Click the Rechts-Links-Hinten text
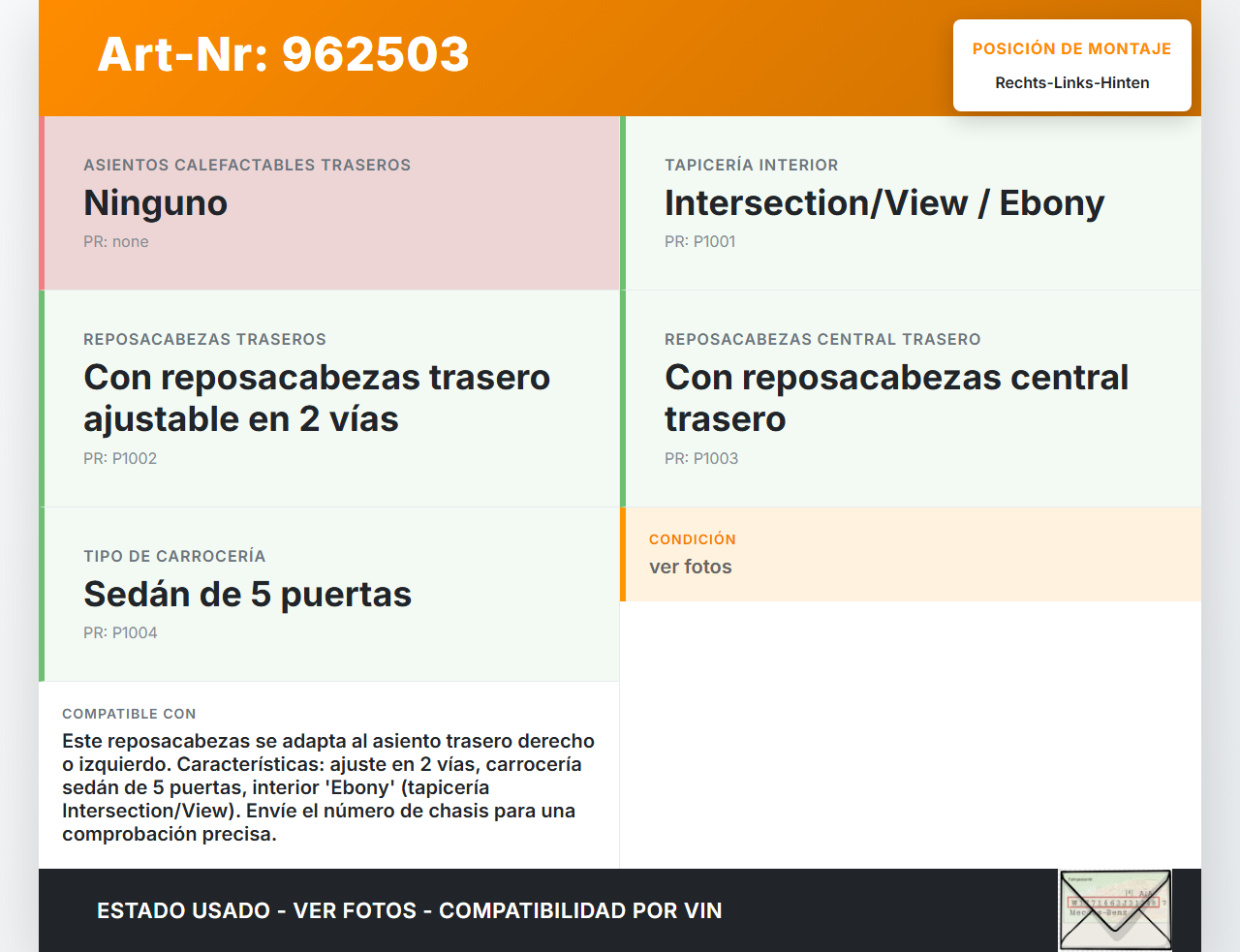The image size is (1240, 952). 1071,83
